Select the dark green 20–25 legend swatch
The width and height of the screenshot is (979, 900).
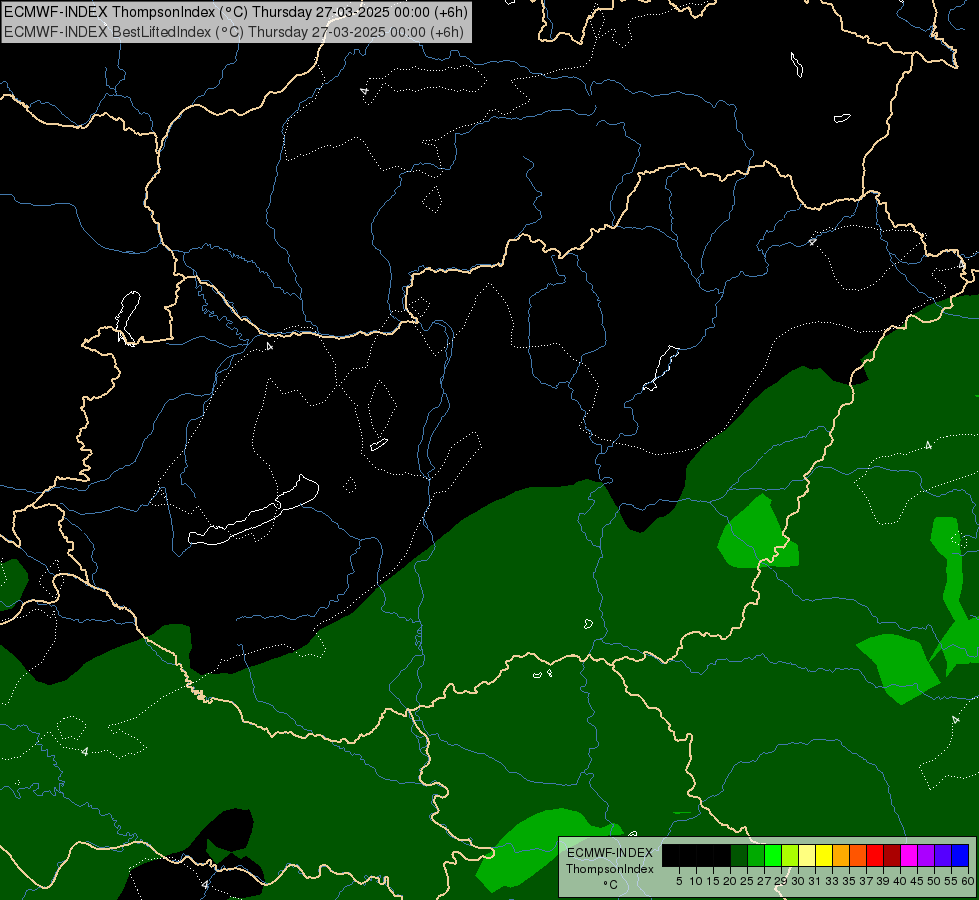739,855
